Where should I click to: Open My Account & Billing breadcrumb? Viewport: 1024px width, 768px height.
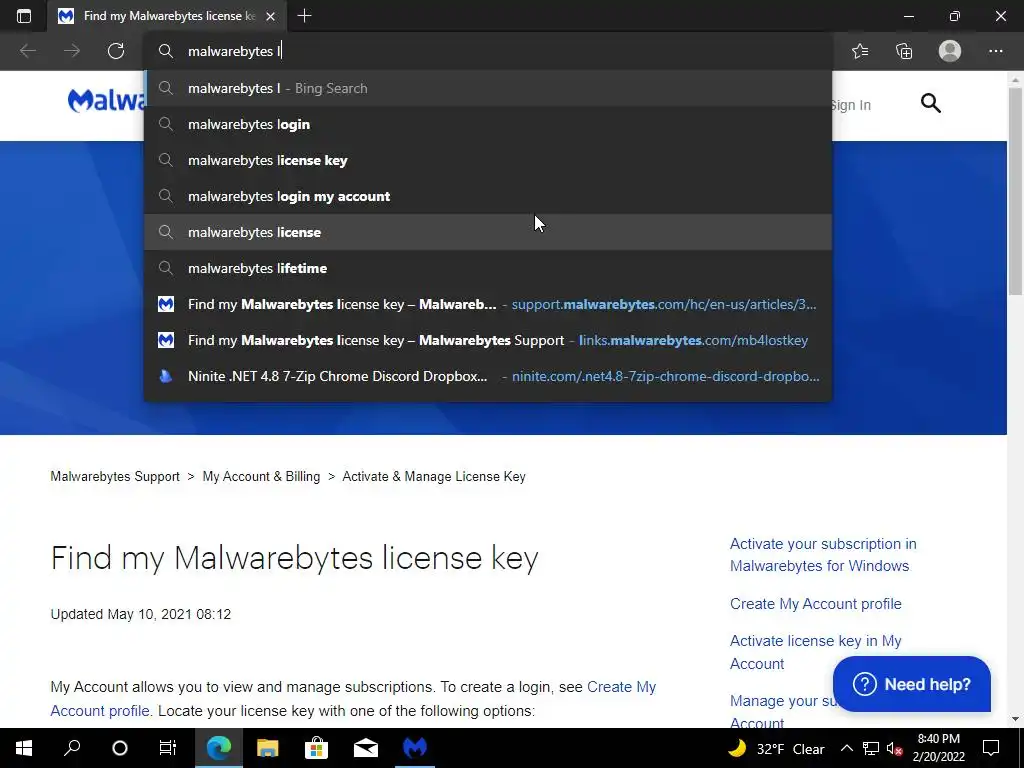tap(261, 477)
